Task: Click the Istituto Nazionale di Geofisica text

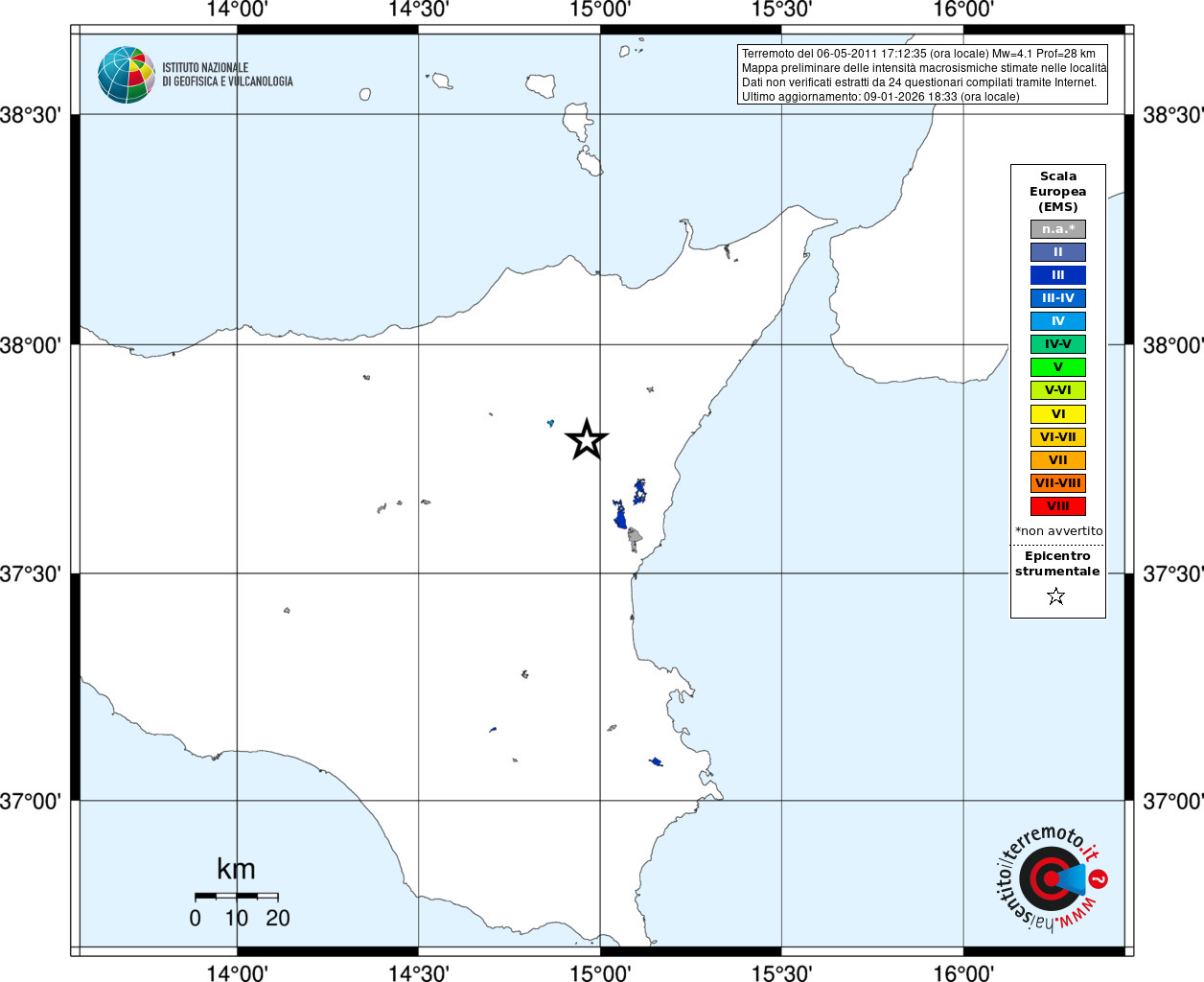Action: (x=227, y=75)
